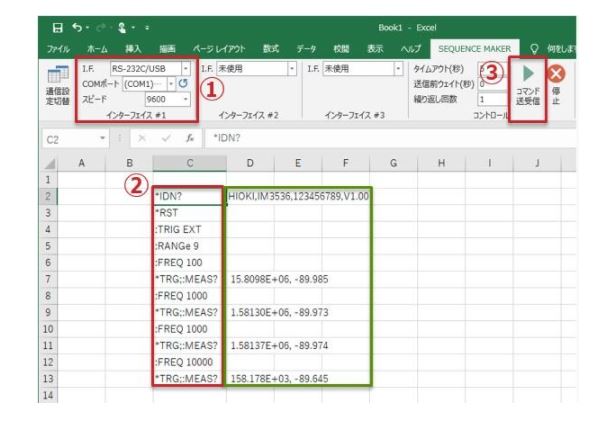Click the Name Box showing C2
Screen dimensions: 610x434
[x=70, y=139]
